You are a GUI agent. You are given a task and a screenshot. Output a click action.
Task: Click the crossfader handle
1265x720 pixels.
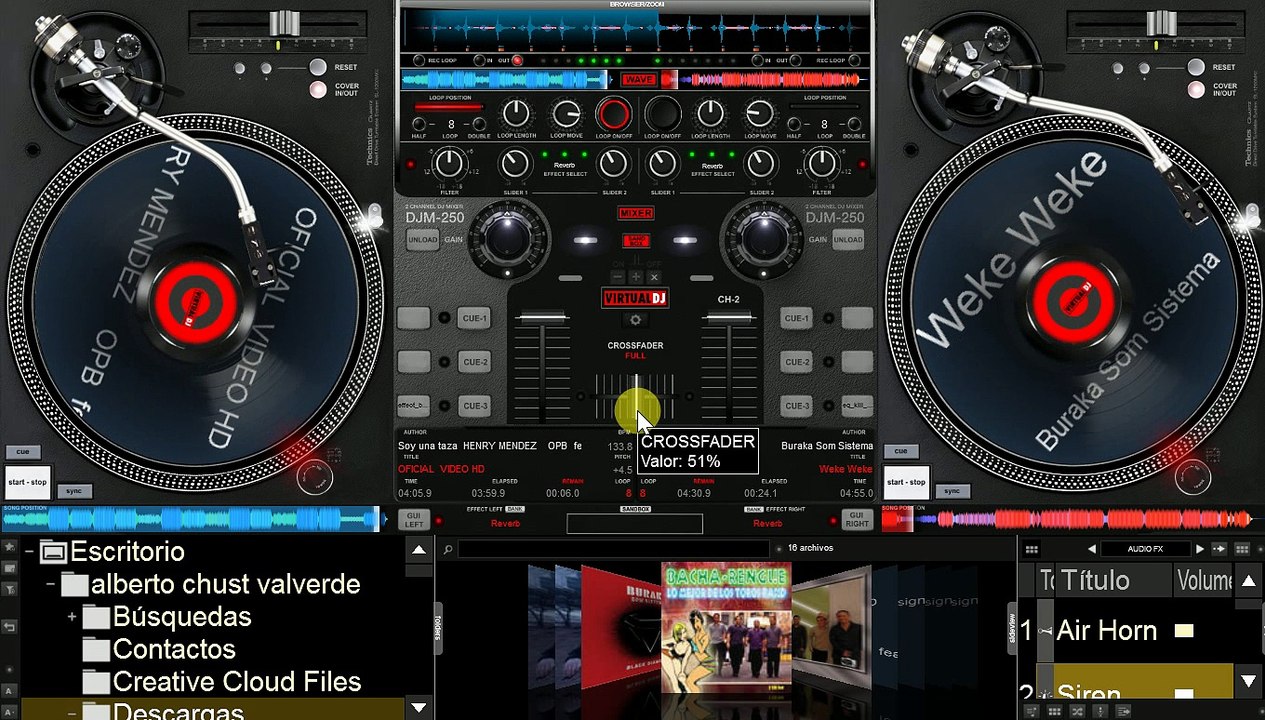pyautogui.click(x=636, y=398)
